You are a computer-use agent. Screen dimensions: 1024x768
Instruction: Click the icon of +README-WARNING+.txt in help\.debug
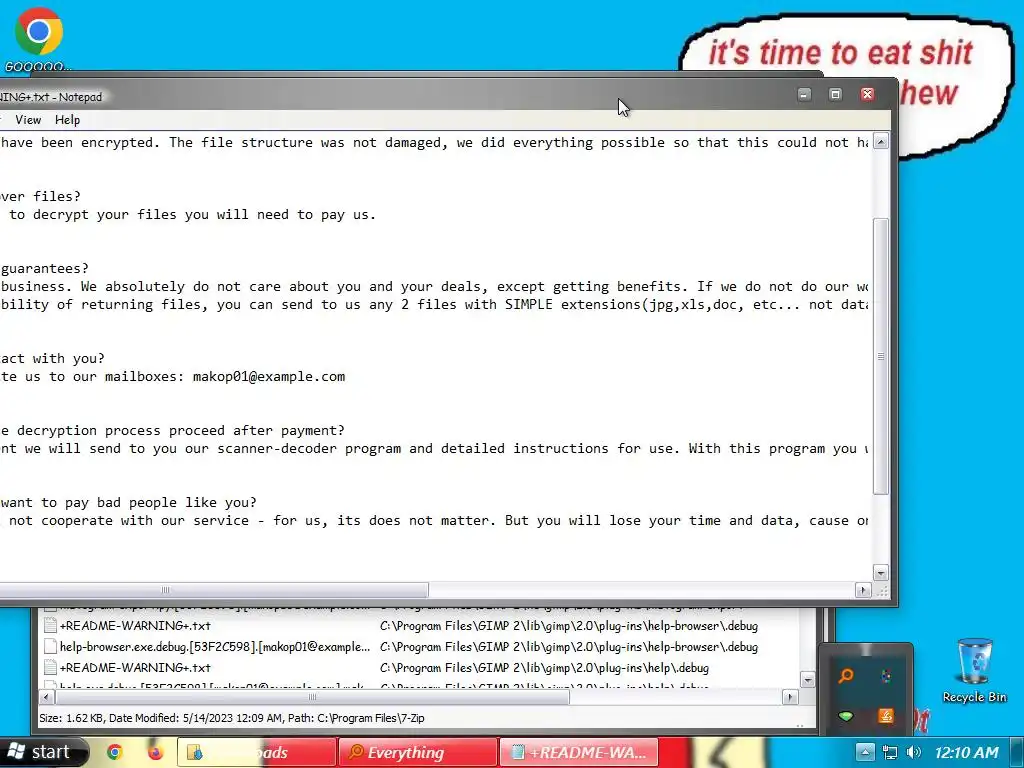[50, 667]
